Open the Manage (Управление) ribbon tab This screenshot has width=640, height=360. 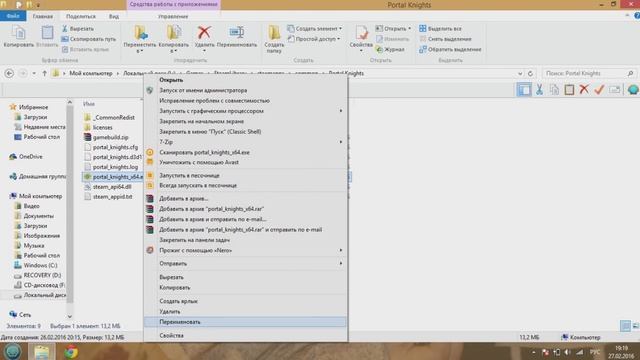[173, 16]
